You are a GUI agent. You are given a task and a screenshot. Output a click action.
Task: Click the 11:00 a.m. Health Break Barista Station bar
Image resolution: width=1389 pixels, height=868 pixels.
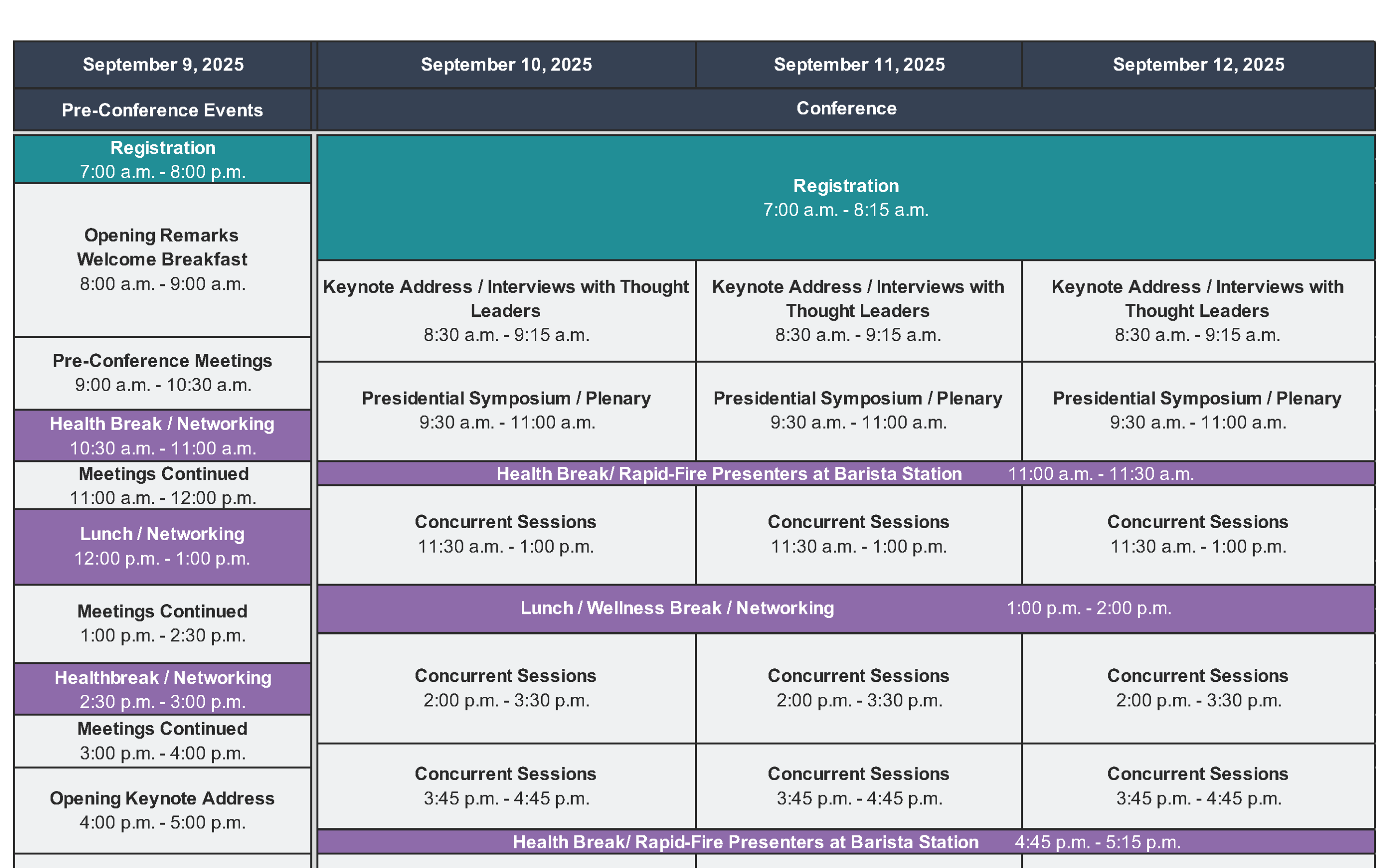846,474
